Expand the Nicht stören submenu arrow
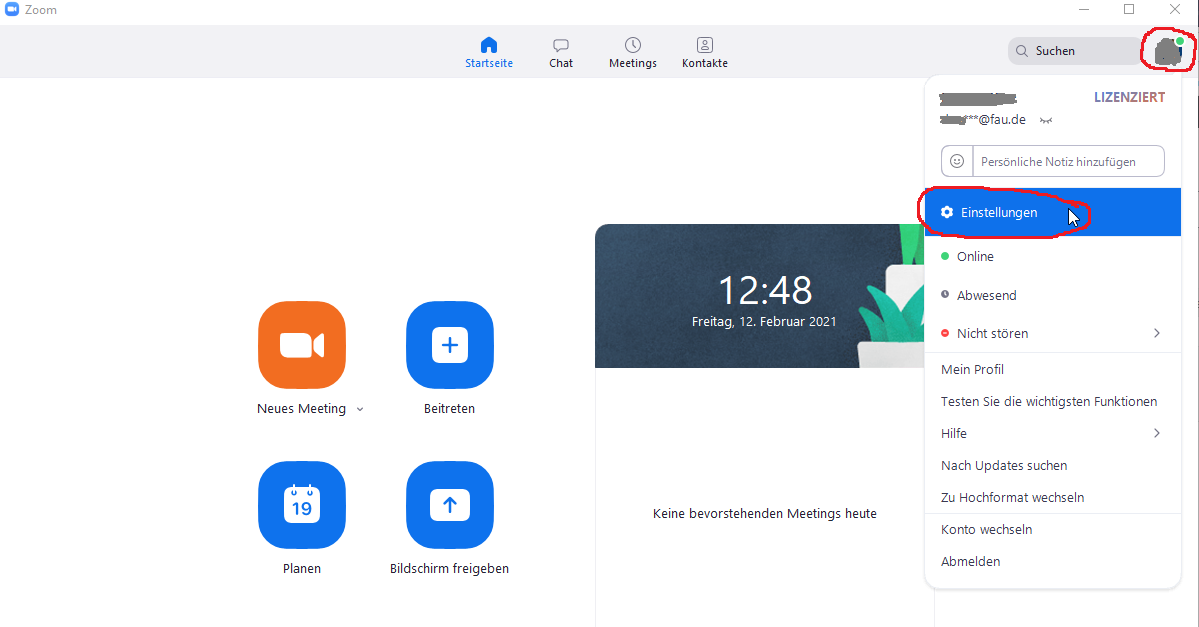This screenshot has height=627, width=1199. coord(1157,333)
